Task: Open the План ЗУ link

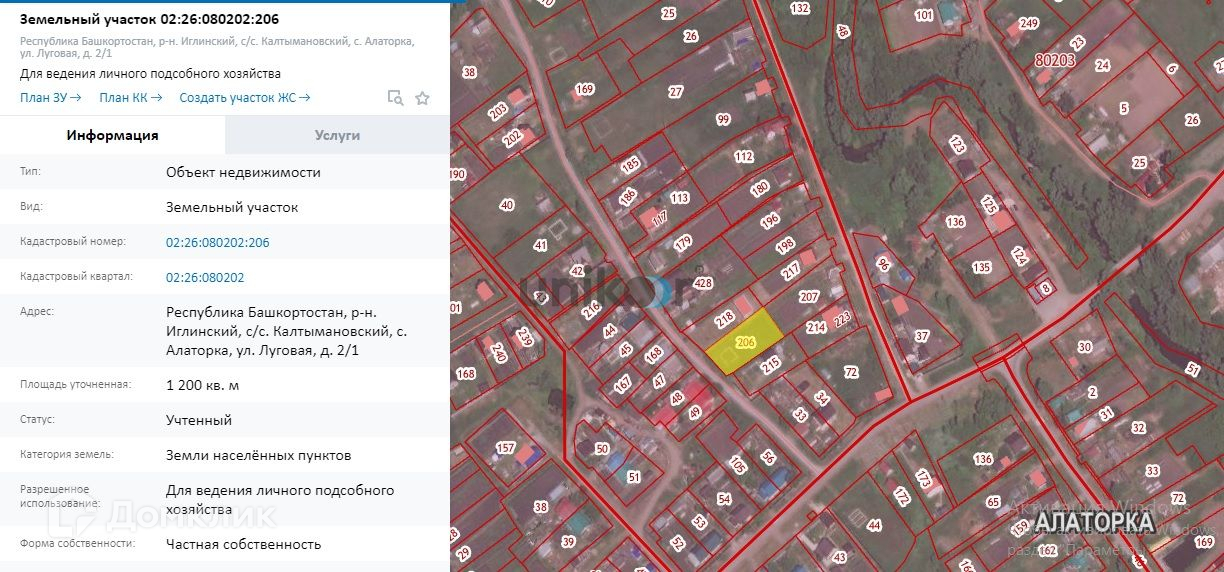Action: [51, 97]
